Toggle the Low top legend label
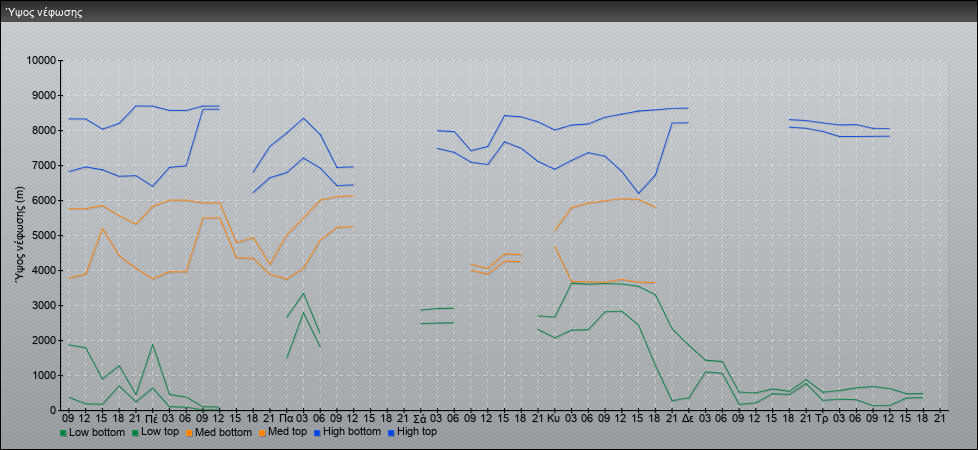 (162, 432)
